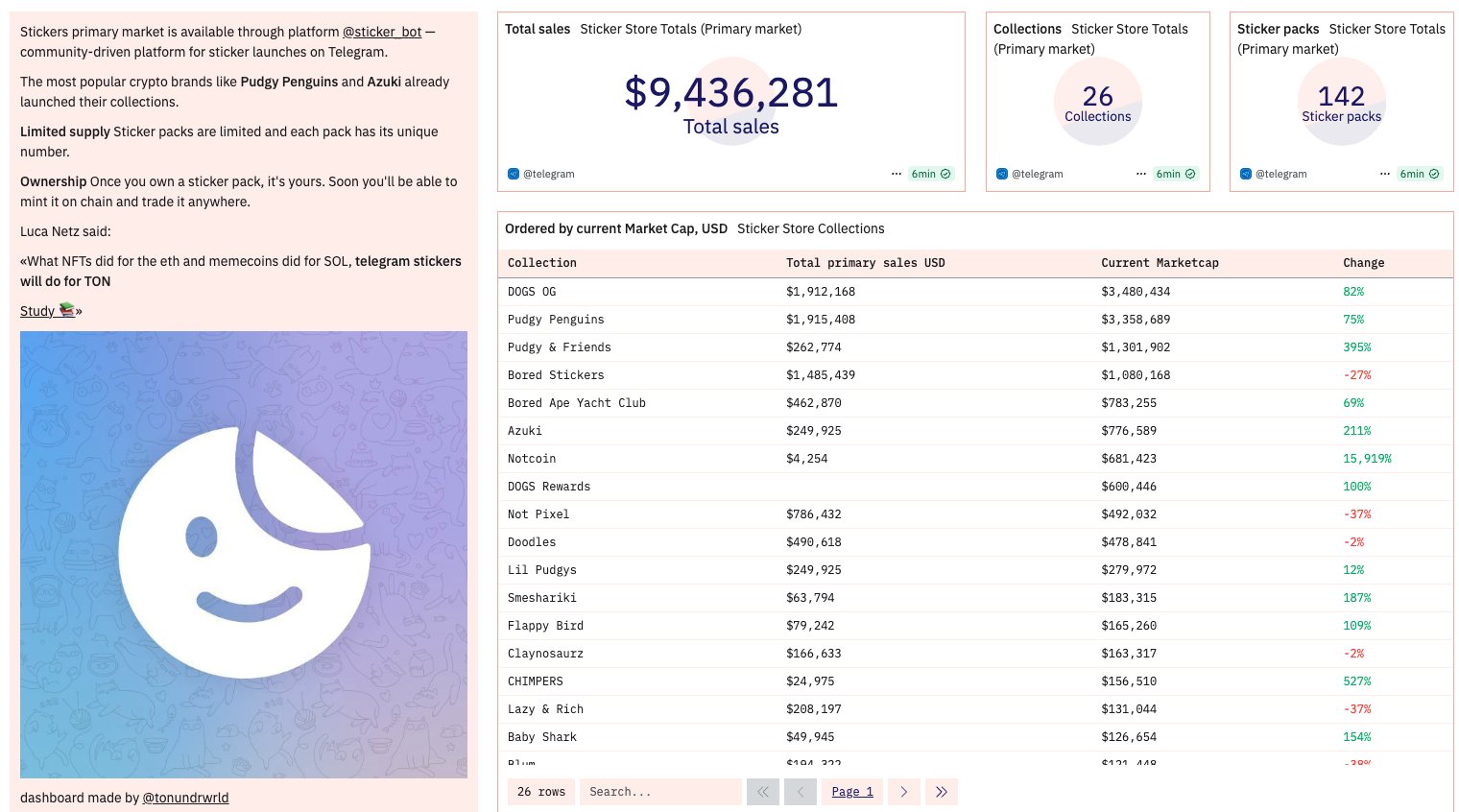Screen dimensions: 1459x812
Task: Click the Total sales card title
Action: click(x=538, y=29)
